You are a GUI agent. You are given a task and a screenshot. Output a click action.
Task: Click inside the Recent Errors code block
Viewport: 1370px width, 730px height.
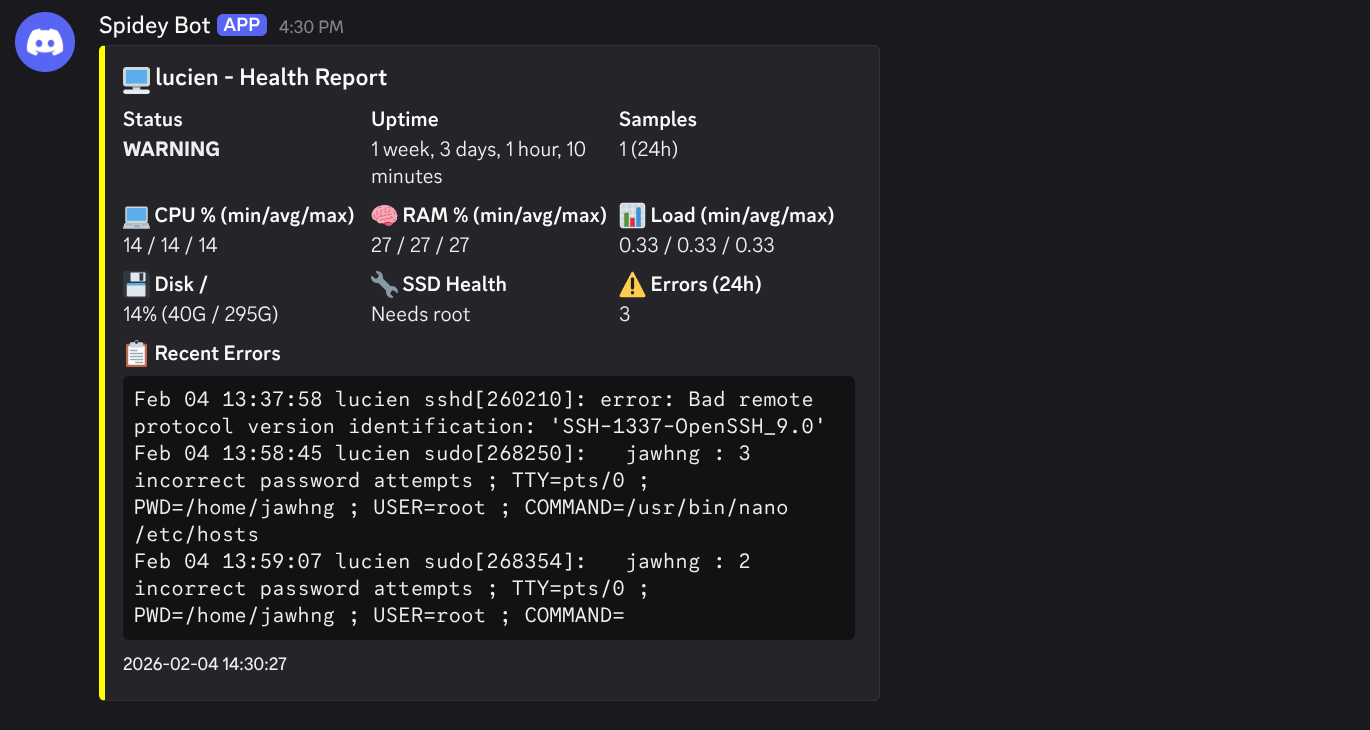pyautogui.click(x=488, y=506)
